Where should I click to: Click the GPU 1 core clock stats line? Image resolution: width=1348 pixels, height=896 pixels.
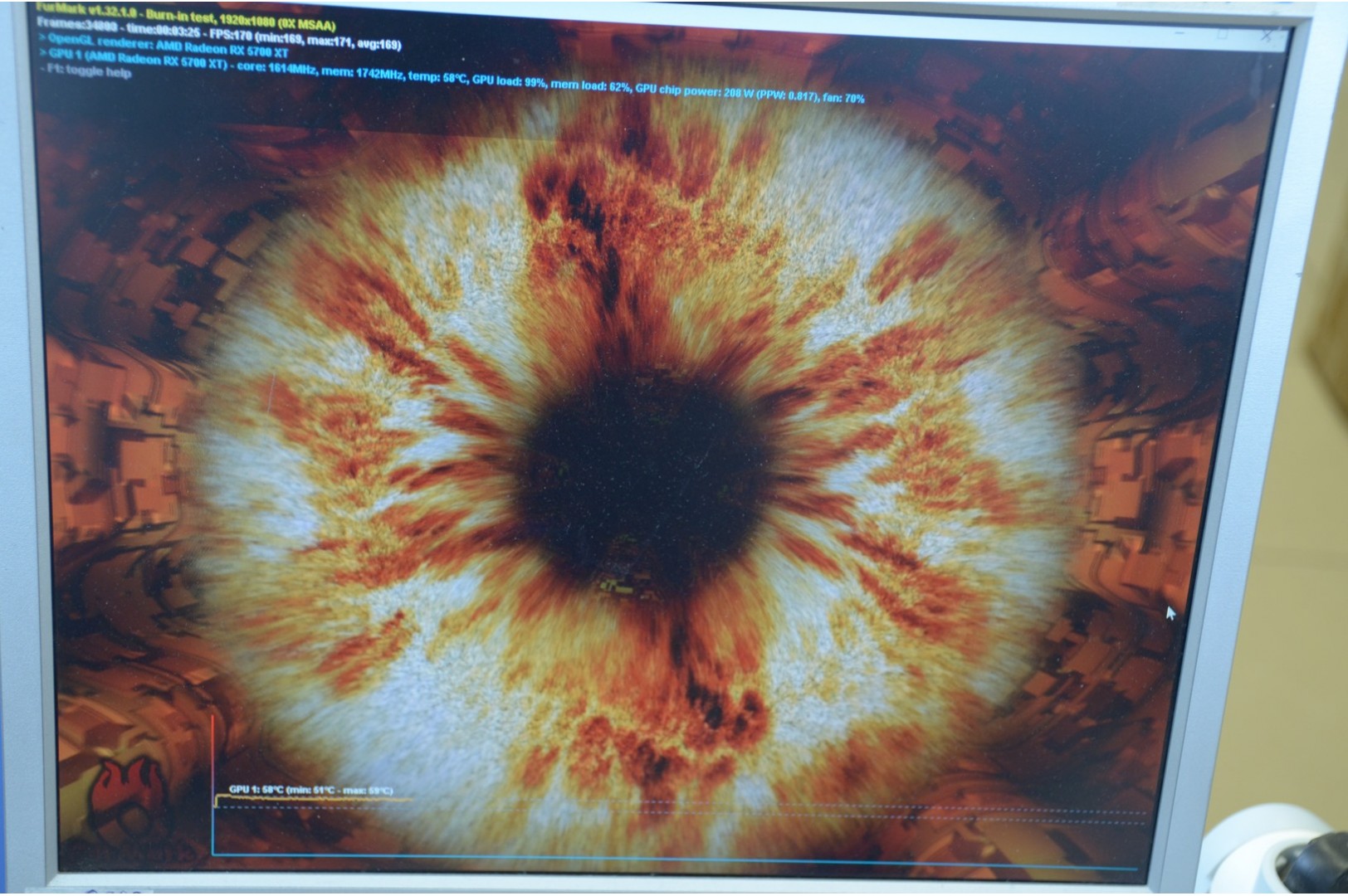coord(452,76)
